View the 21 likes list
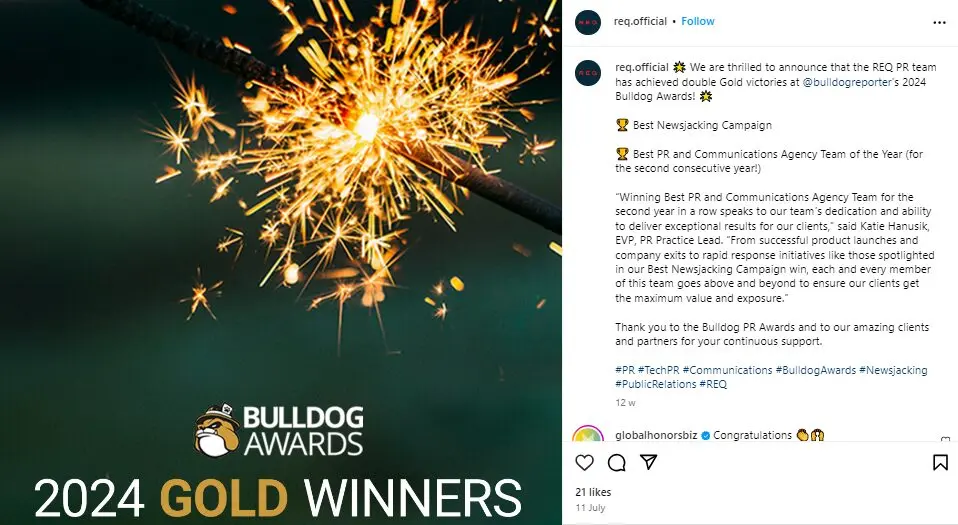The width and height of the screenshot is (958, 525). pyautogui.click(x=593, y=493)
